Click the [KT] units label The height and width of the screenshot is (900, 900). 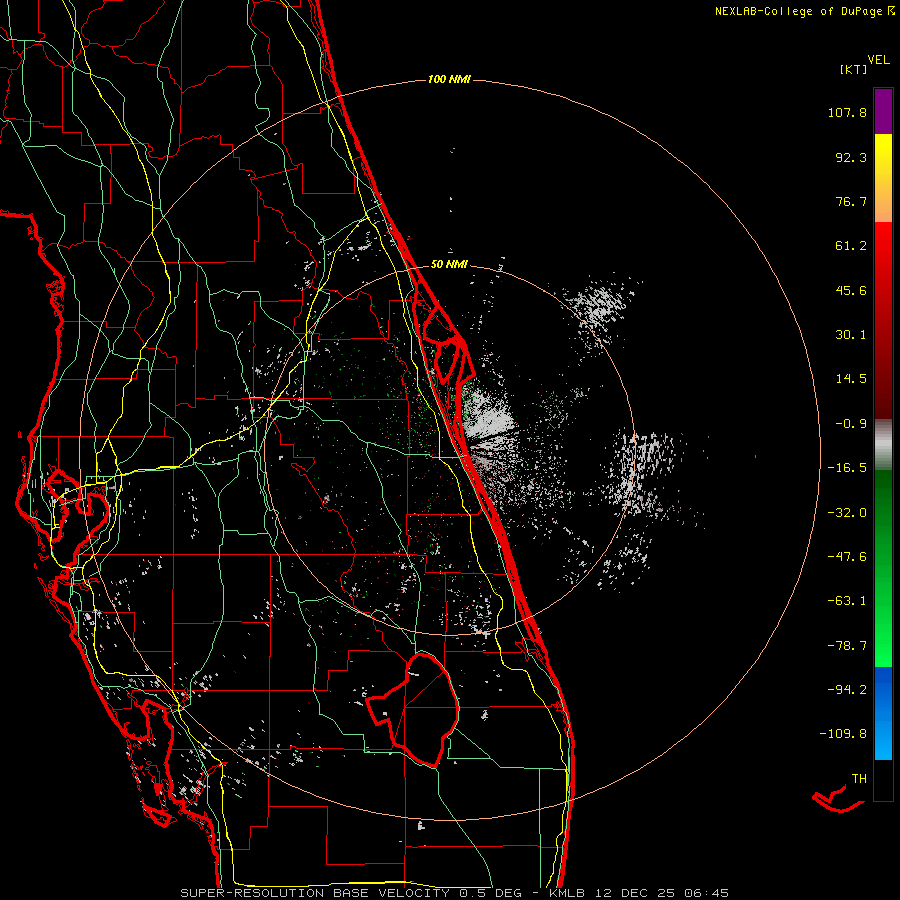tap(853, 69)
